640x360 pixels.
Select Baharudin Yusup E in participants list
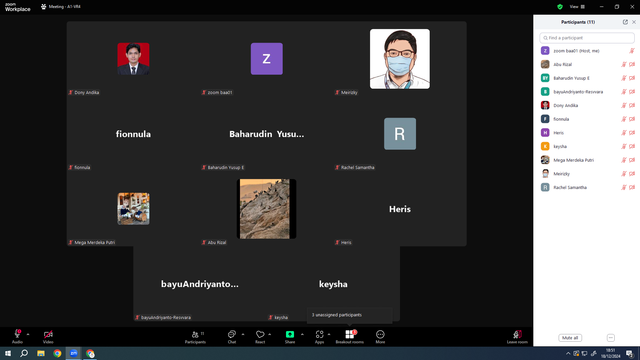587,78
